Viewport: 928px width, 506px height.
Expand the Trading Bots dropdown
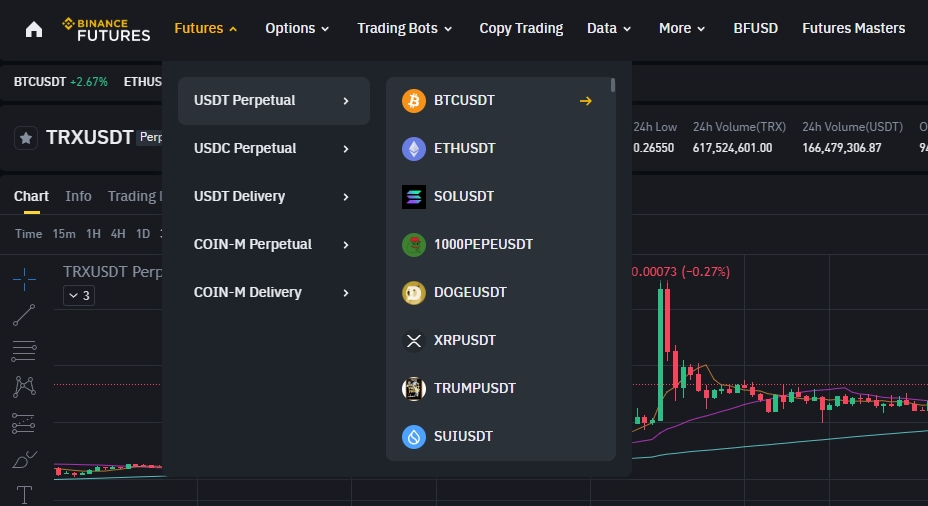[404, 28]
